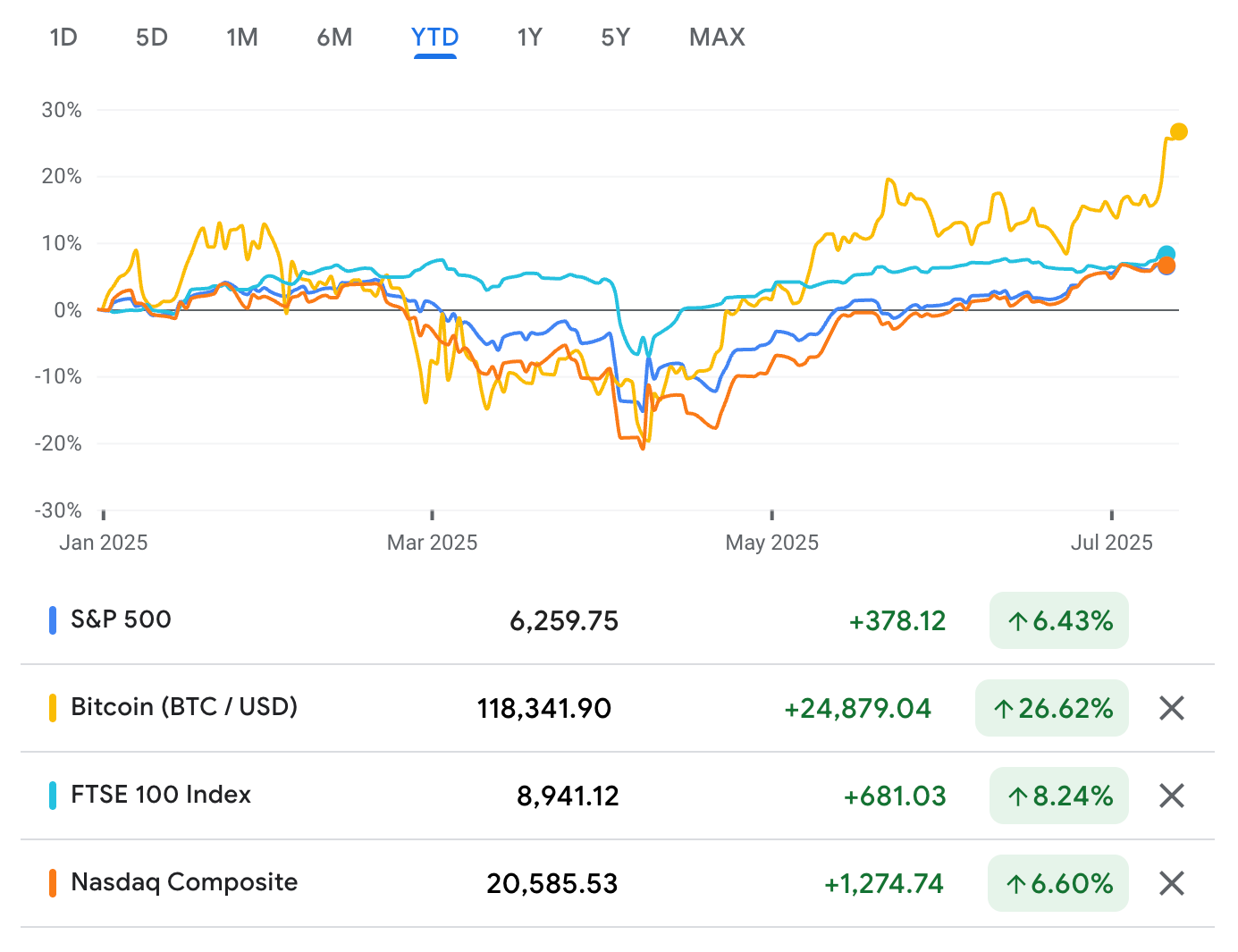Click the orange Nasdaq endpoint dot on chart
The width and height of the screenshot is (1238, 952).
1166,266
